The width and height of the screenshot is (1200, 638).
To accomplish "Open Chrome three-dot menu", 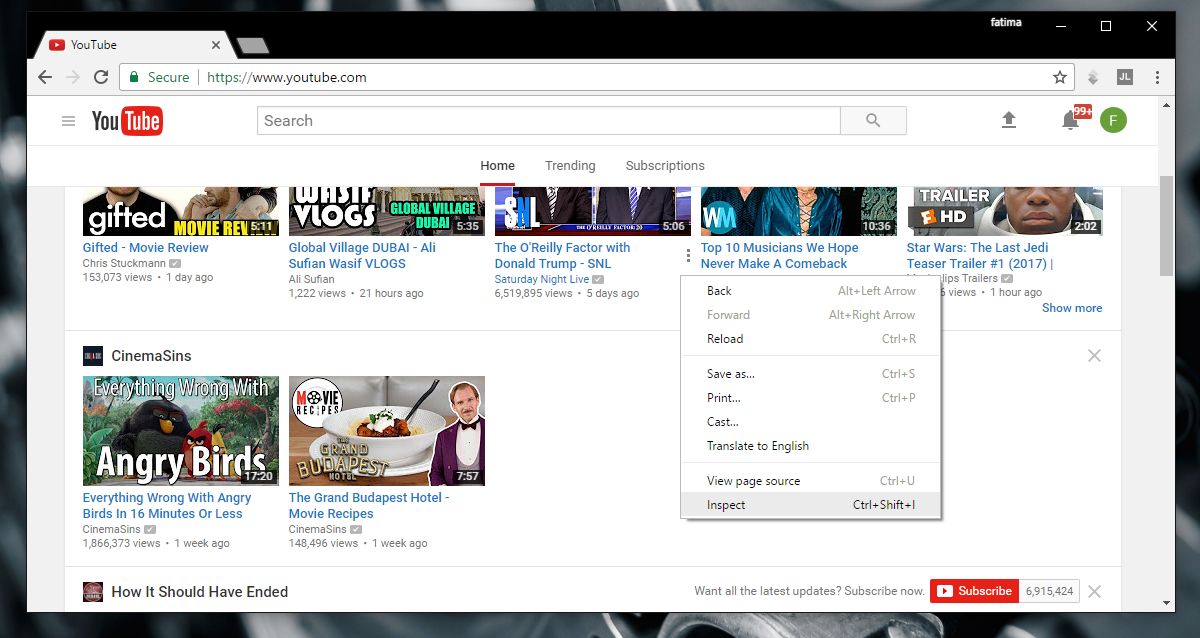I will 1157,77.
